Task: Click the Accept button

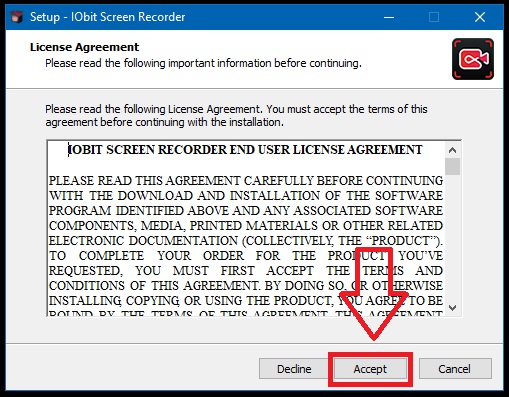Action: 370,369
